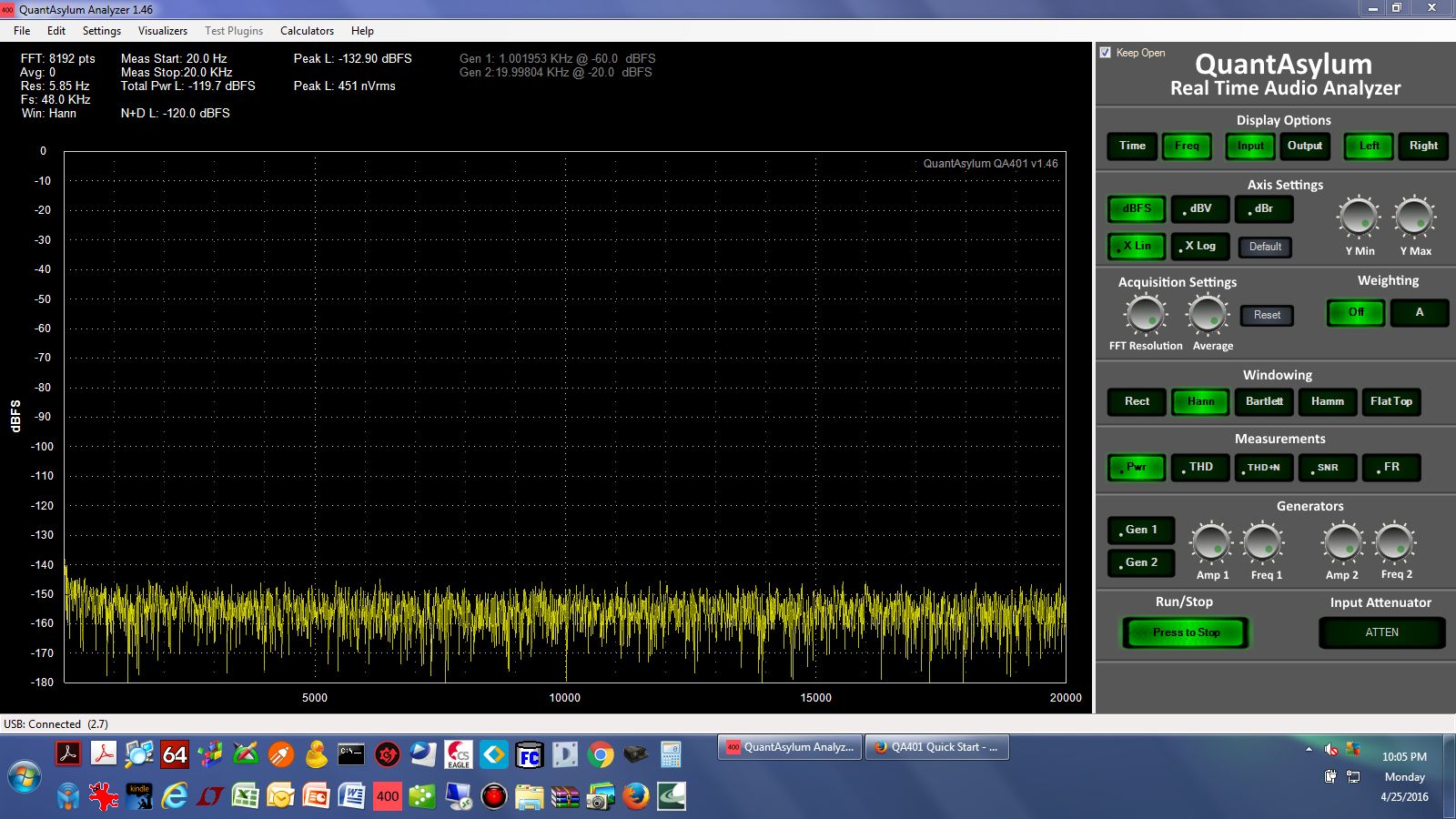The width and height of the screenshot is (1456, 819).
Task: Toggle the Input display option
Action: point(1250,146)
